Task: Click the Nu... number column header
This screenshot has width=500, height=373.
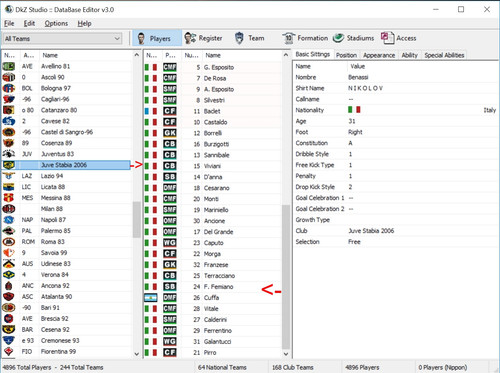Action: pos(192,55)
